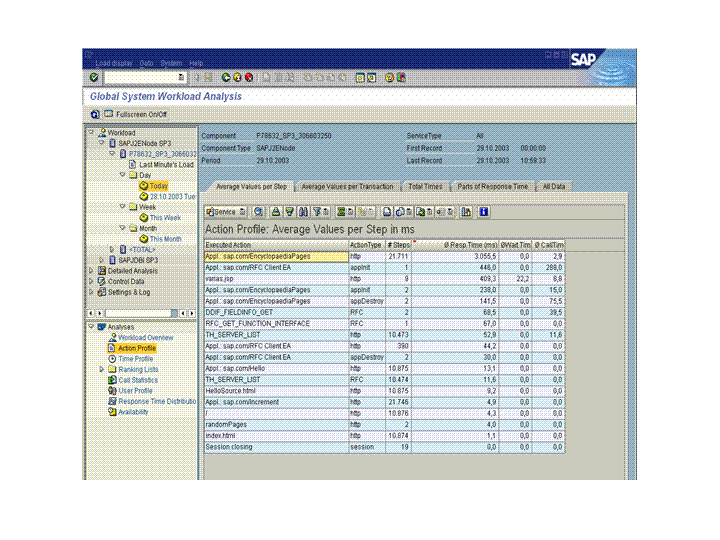Click the blue Information icon

point(484,212)
